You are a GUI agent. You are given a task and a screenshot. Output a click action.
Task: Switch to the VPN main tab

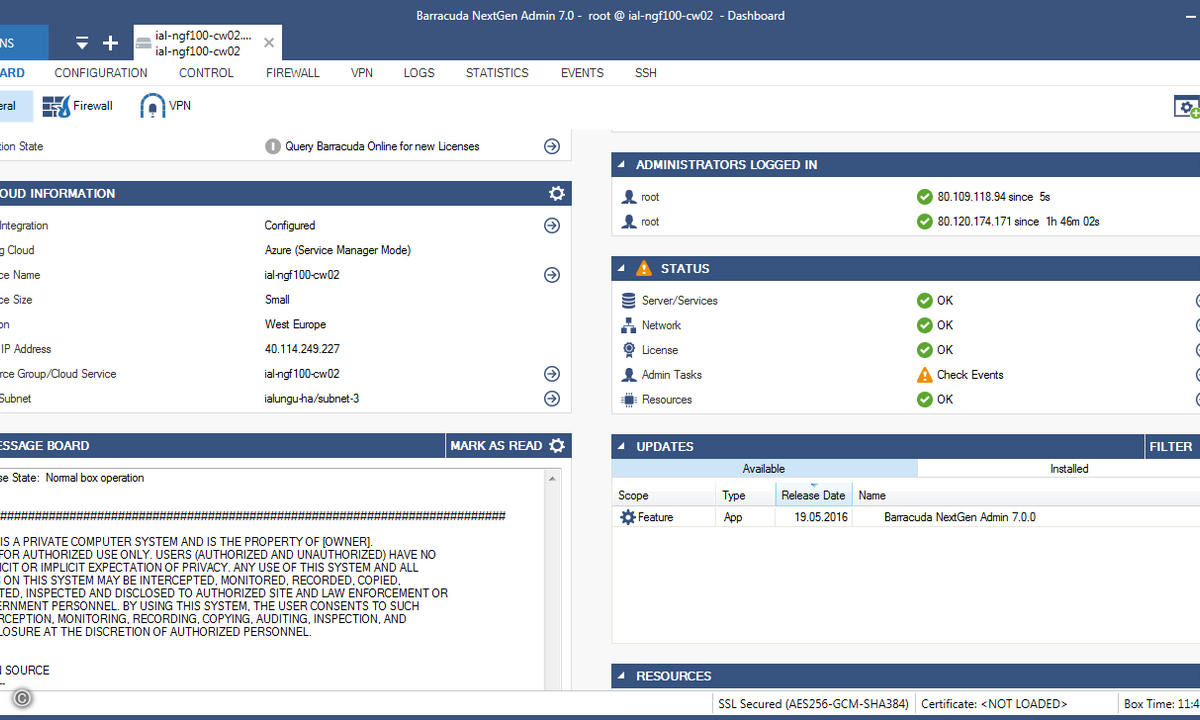pos(362,73)
